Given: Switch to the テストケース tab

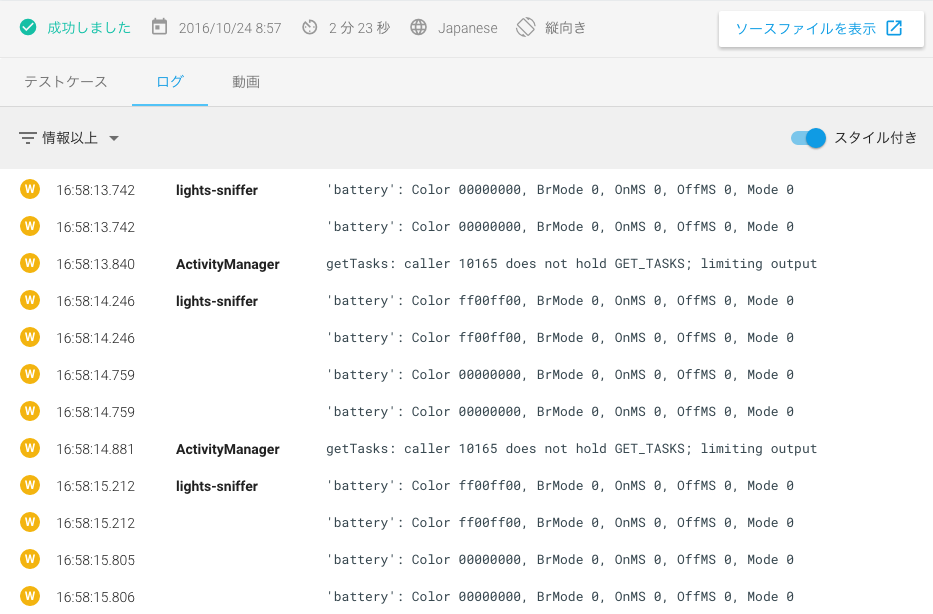Looking at the screenshot, I should [66, 82].
